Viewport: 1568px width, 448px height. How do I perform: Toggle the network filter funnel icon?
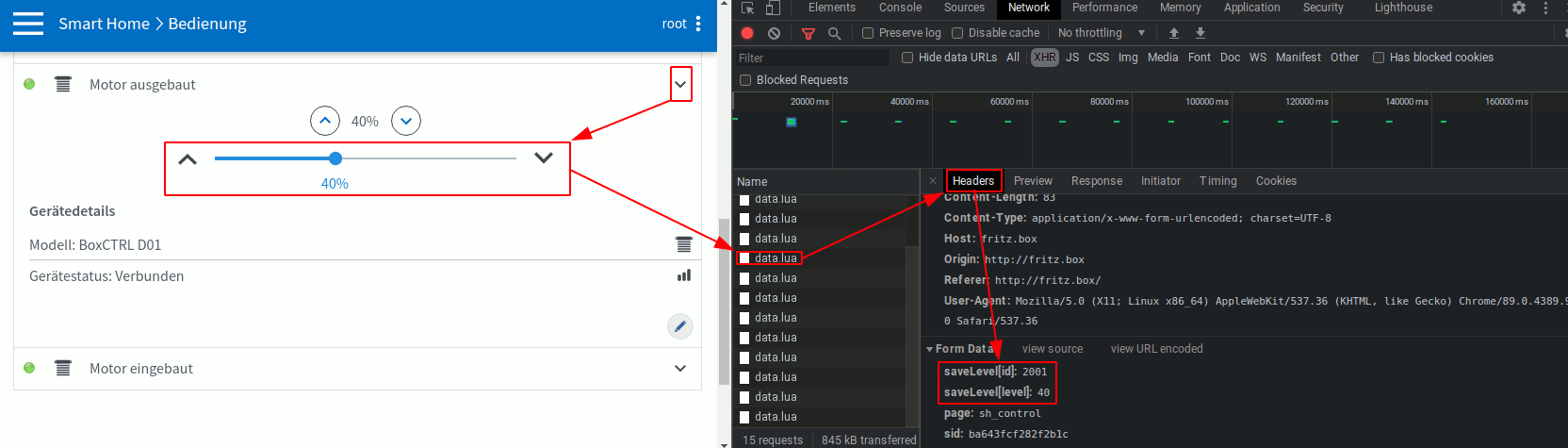808,33
